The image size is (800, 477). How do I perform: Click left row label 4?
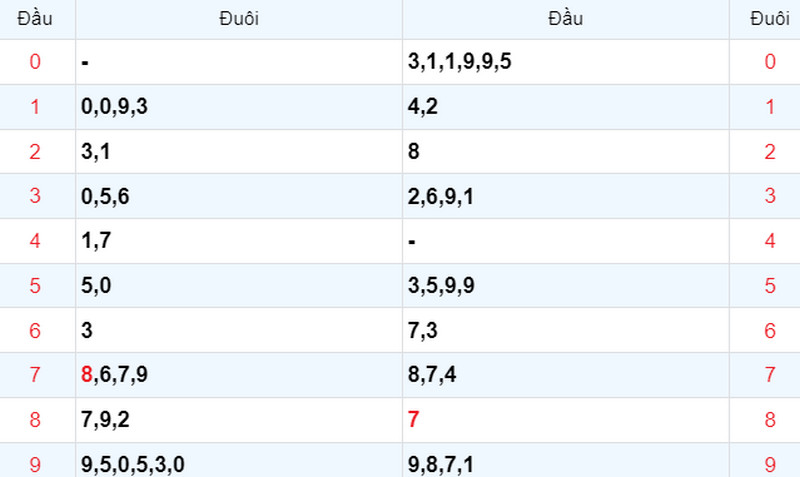[36, 241]
